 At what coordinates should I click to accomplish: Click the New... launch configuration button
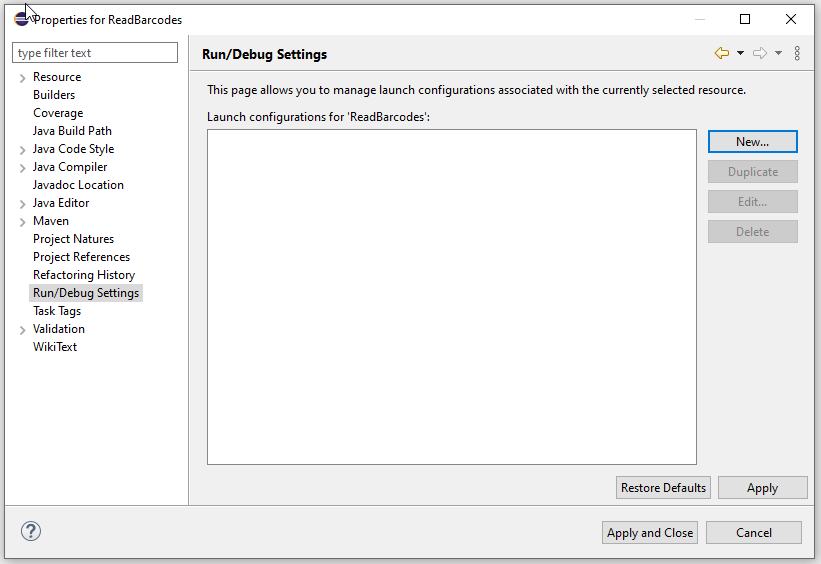(752, 142)
